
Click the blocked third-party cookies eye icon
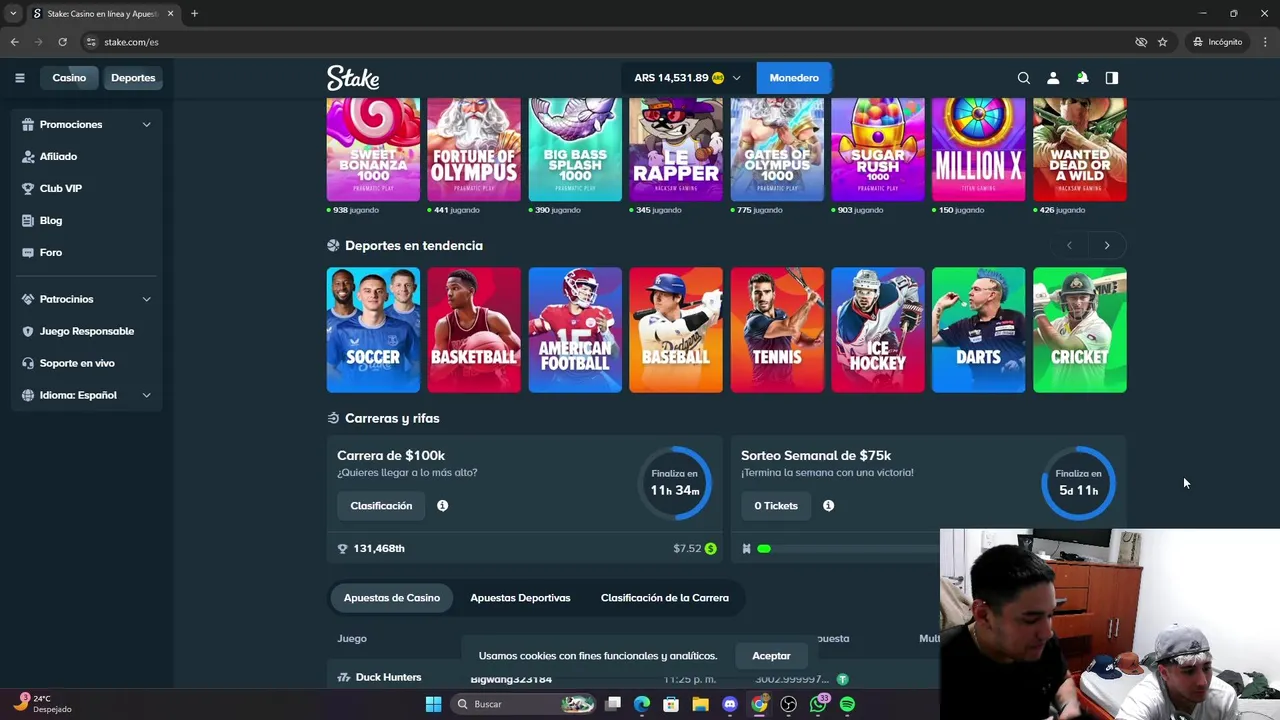tap(1140, 42)
